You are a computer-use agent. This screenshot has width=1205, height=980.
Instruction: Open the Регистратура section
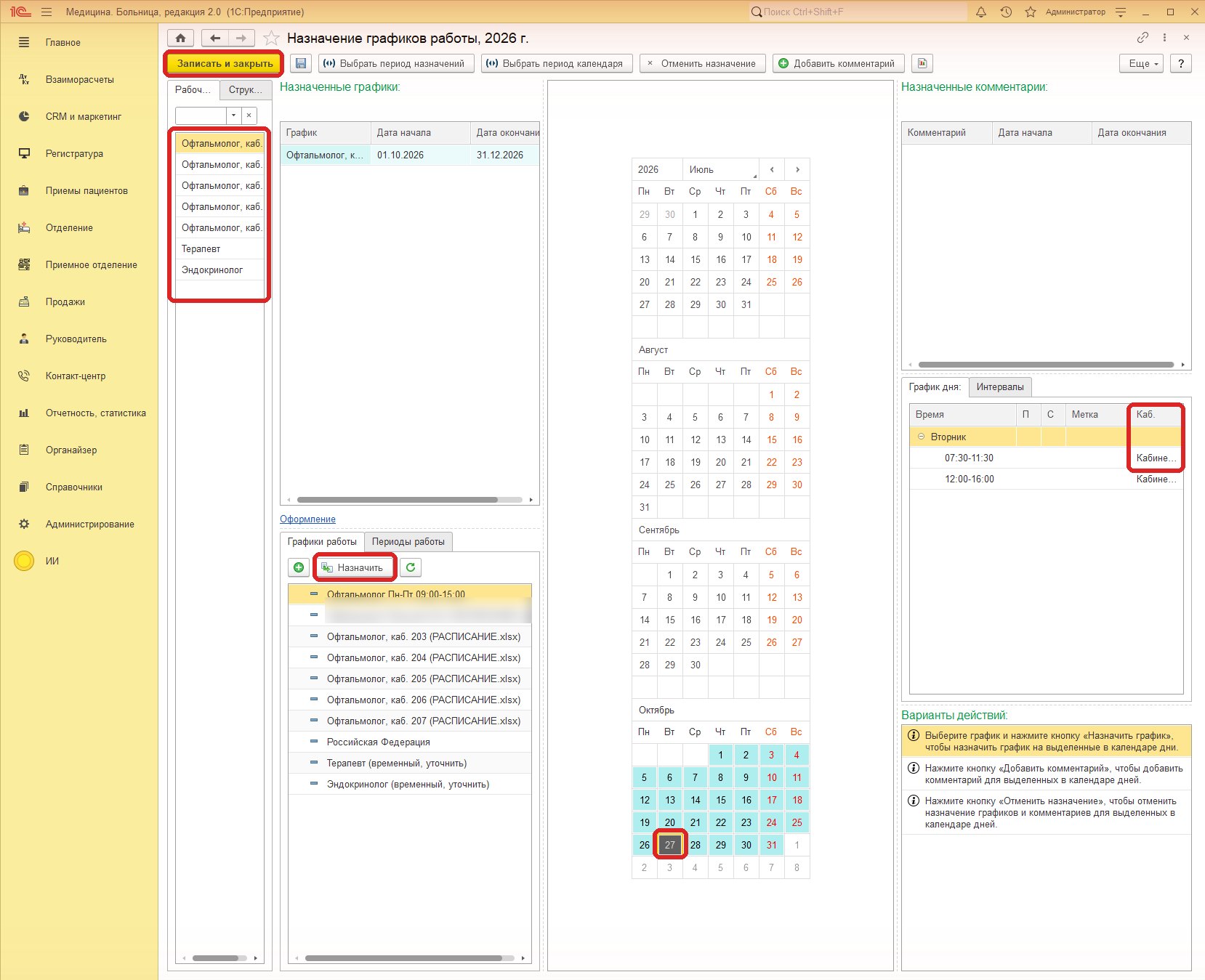pos(74,153)
